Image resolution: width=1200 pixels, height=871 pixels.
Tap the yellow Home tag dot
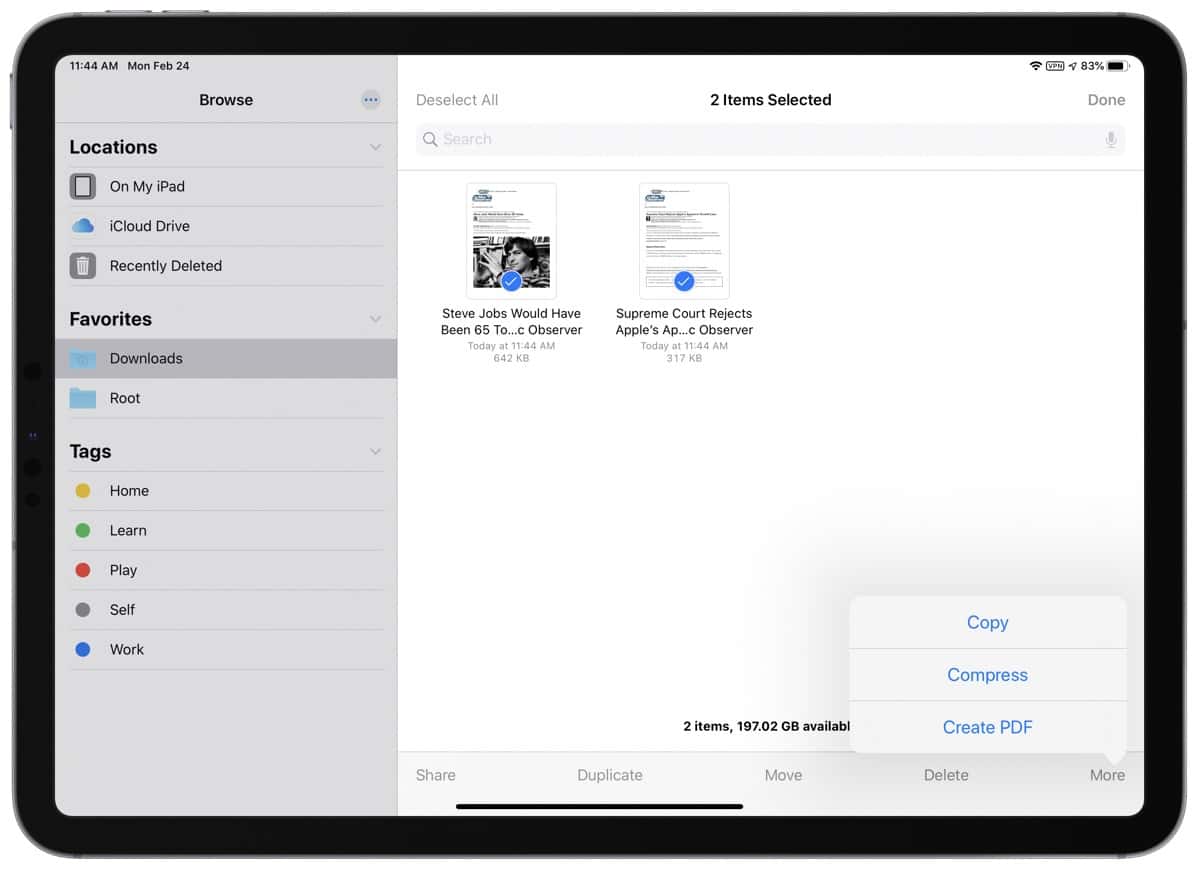point(85,490)
